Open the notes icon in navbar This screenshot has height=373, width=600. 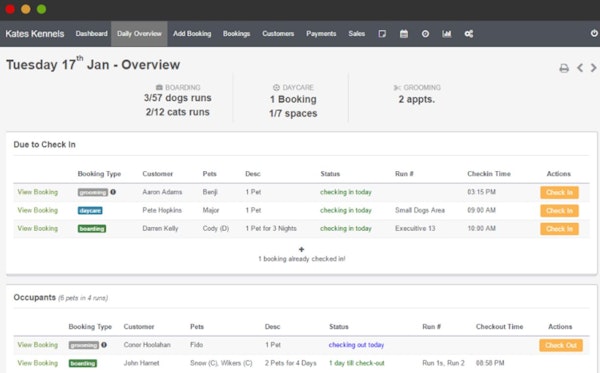(x=382, y=34)
